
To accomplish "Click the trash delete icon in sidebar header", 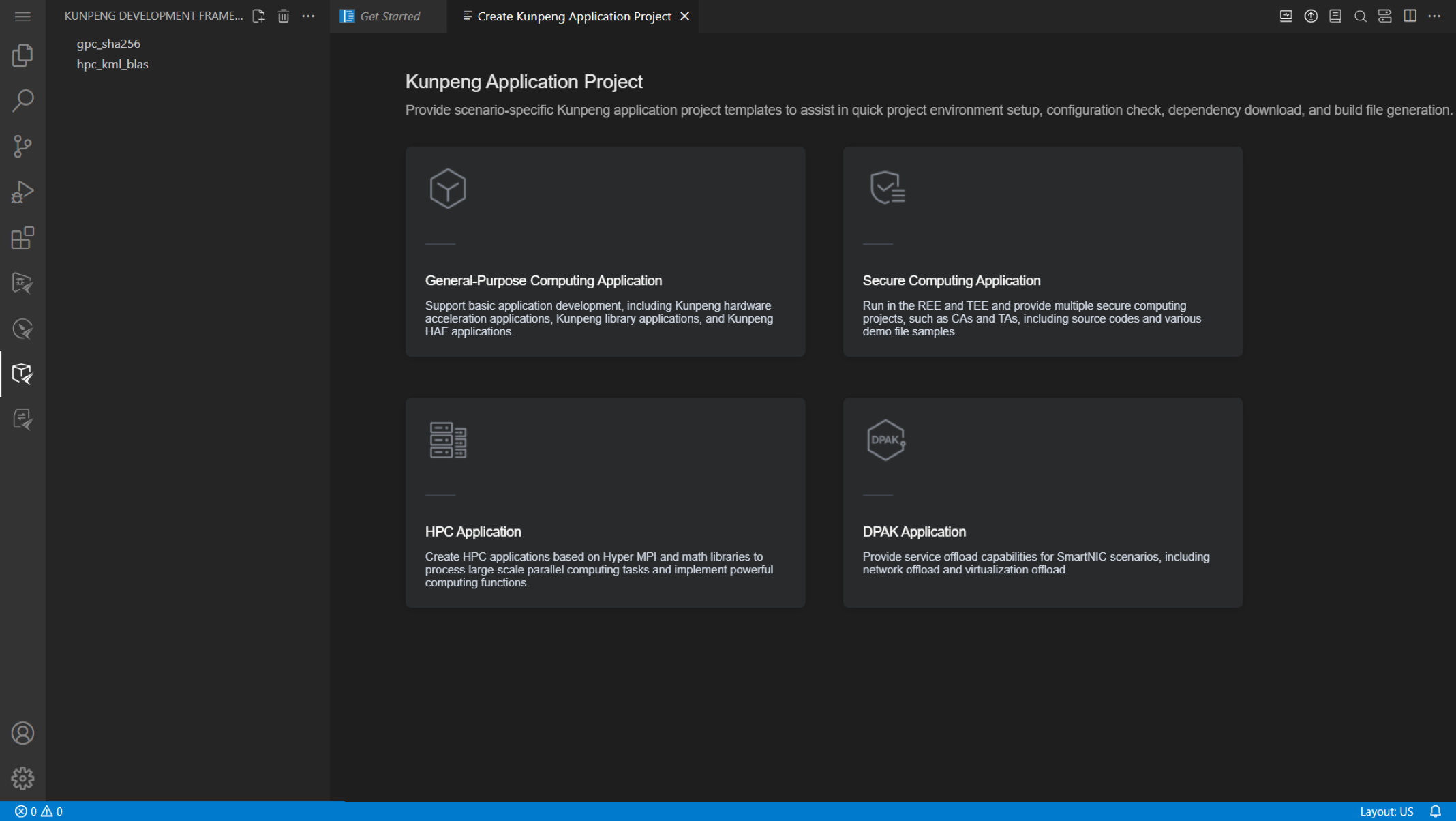I will coord(284,16).
